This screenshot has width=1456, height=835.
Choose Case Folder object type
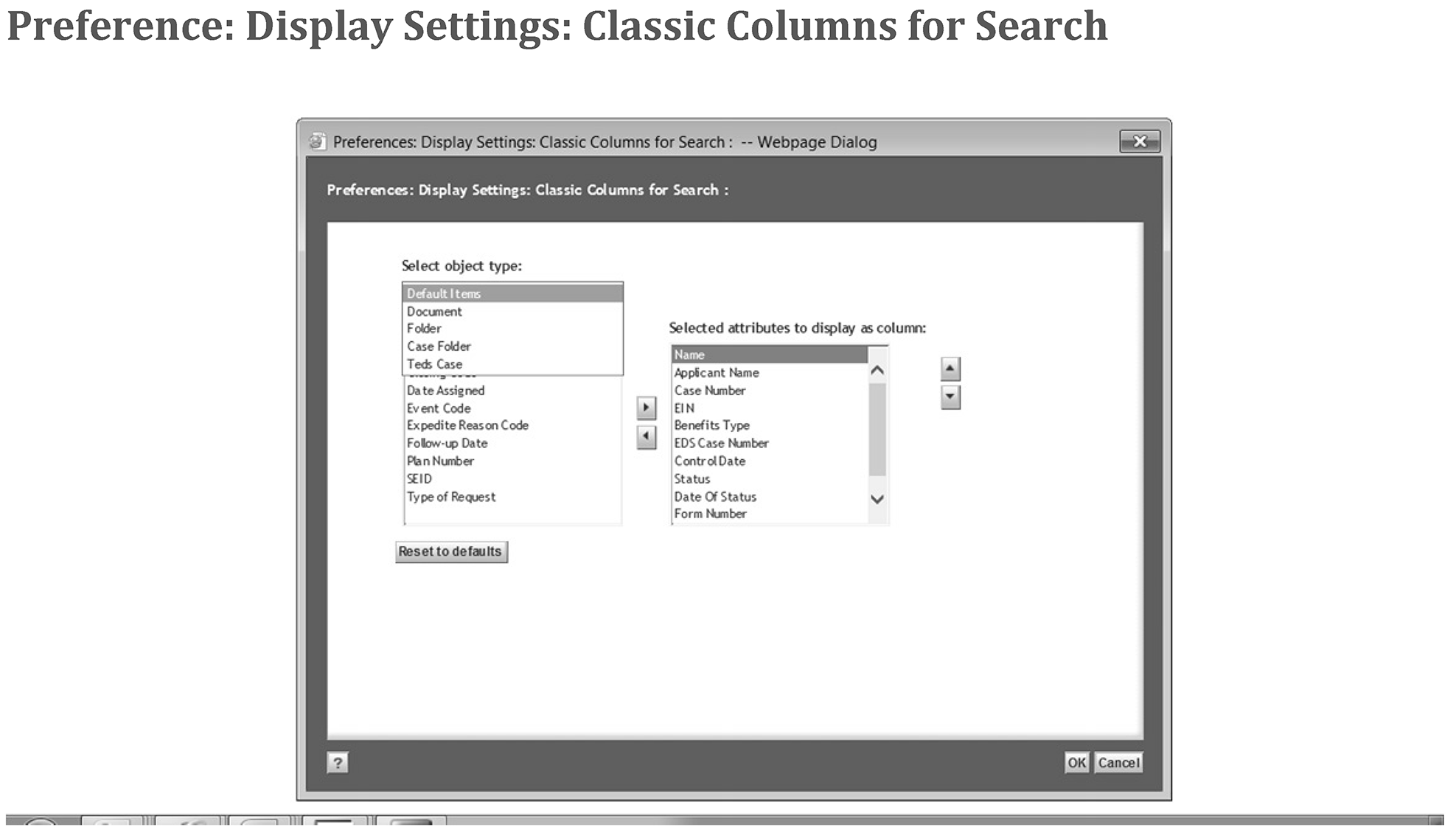click(x=439, y=346)
